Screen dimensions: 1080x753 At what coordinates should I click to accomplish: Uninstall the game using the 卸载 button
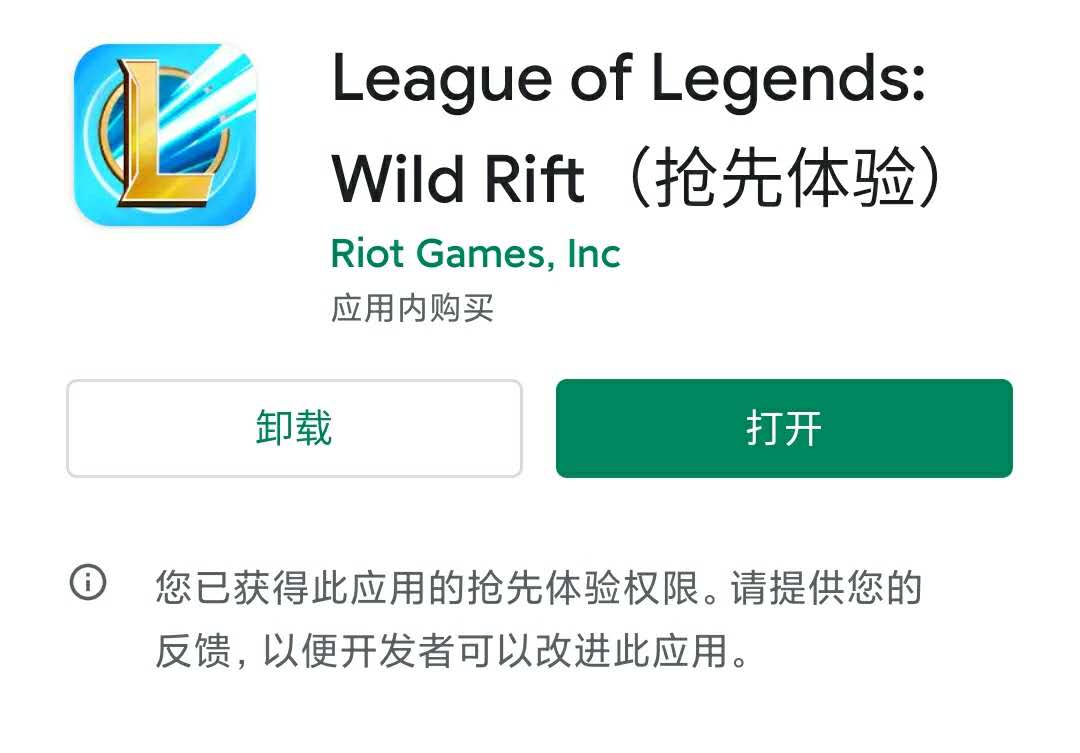pyautogui.click(x=294, y=428)
